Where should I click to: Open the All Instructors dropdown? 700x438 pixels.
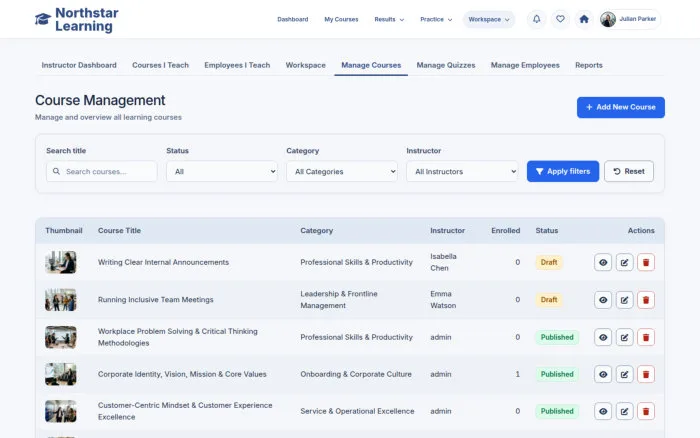462,171
